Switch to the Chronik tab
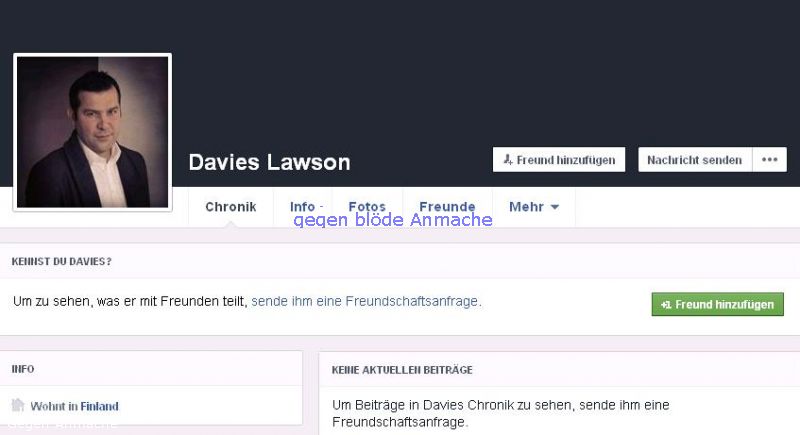This screenshot has height=435, width=800. pos(231,207)
